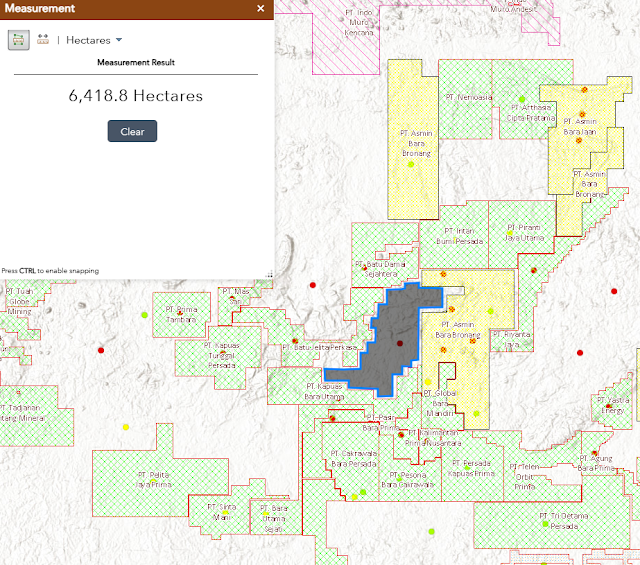This screenshot has height=565, width=640.
Task: Click the PT. Sinta Mani label
Action: click(222, 512)
